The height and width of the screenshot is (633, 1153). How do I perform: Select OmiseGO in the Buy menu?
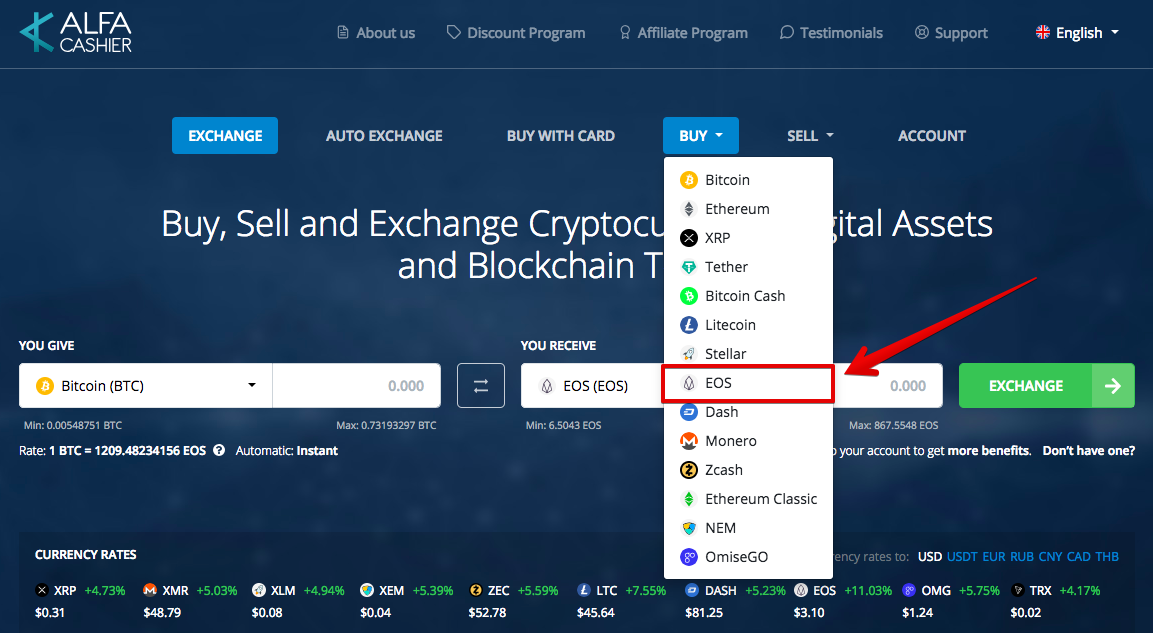click(x=749, y=557)
